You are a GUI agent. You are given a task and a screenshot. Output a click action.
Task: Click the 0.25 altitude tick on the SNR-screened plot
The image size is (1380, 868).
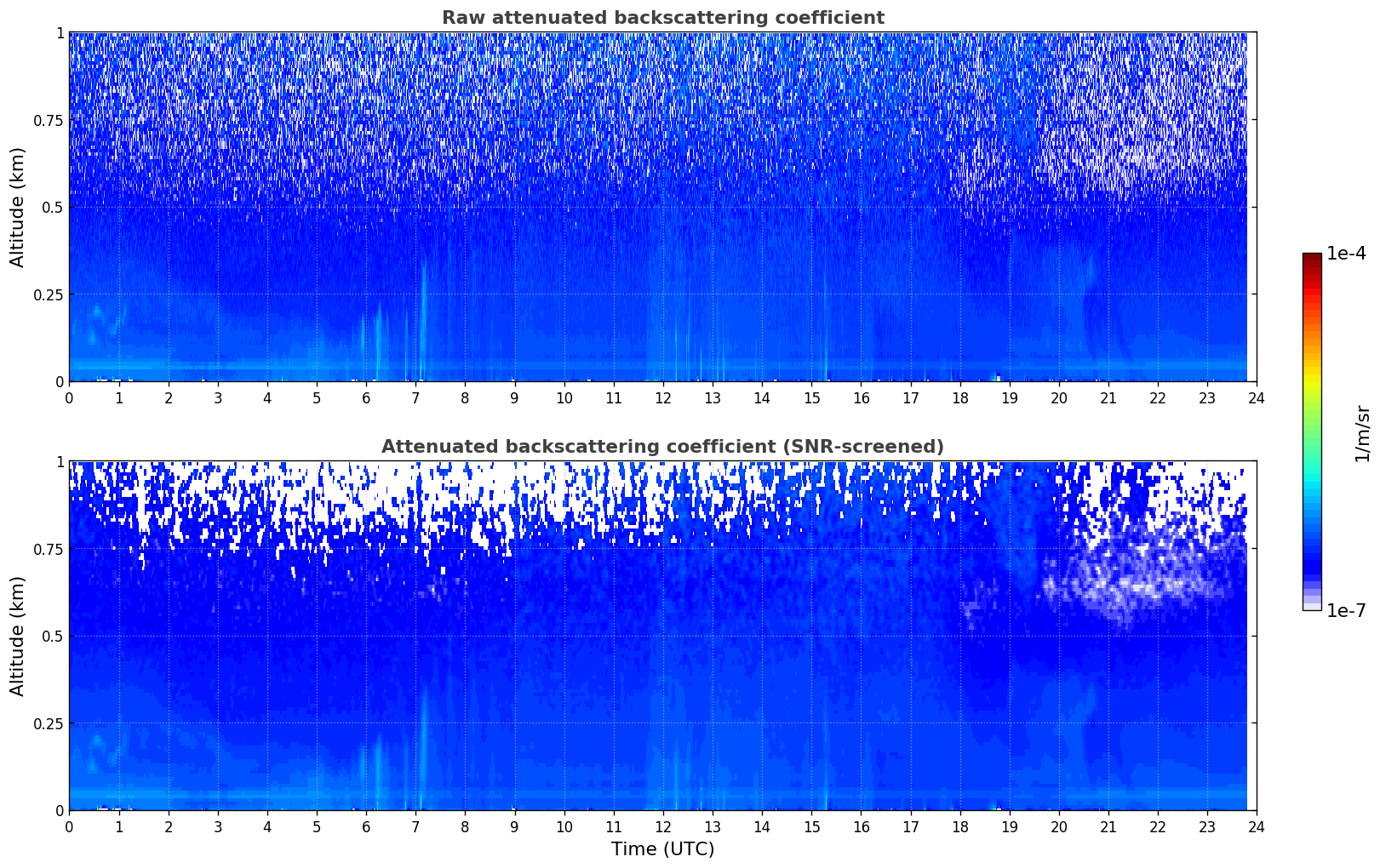[x=49, y=723]
